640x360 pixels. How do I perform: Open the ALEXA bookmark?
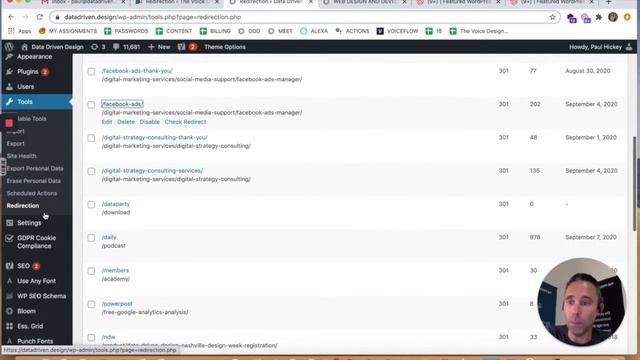point(314,31)
